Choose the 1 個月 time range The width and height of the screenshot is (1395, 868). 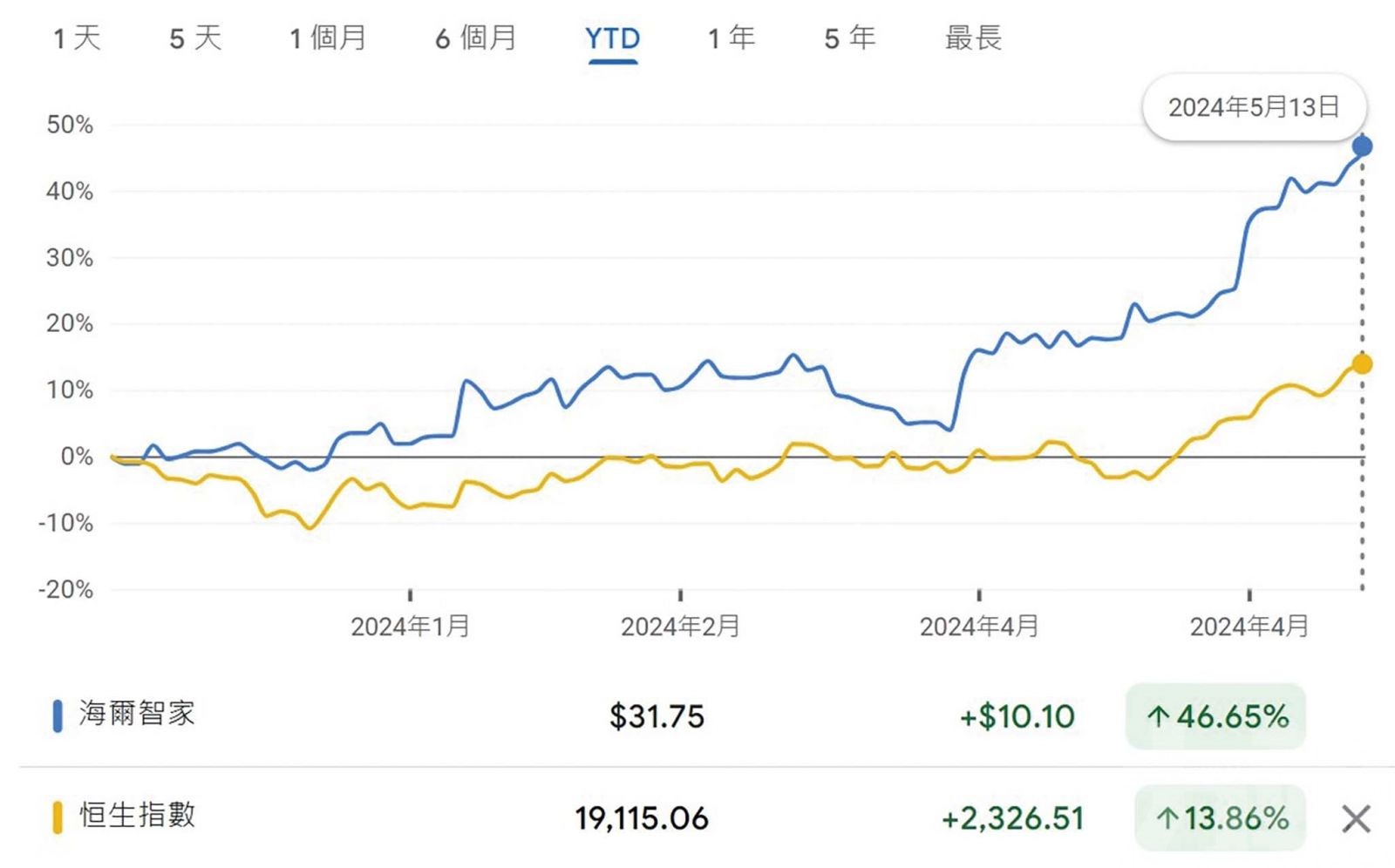click(328, 38)
